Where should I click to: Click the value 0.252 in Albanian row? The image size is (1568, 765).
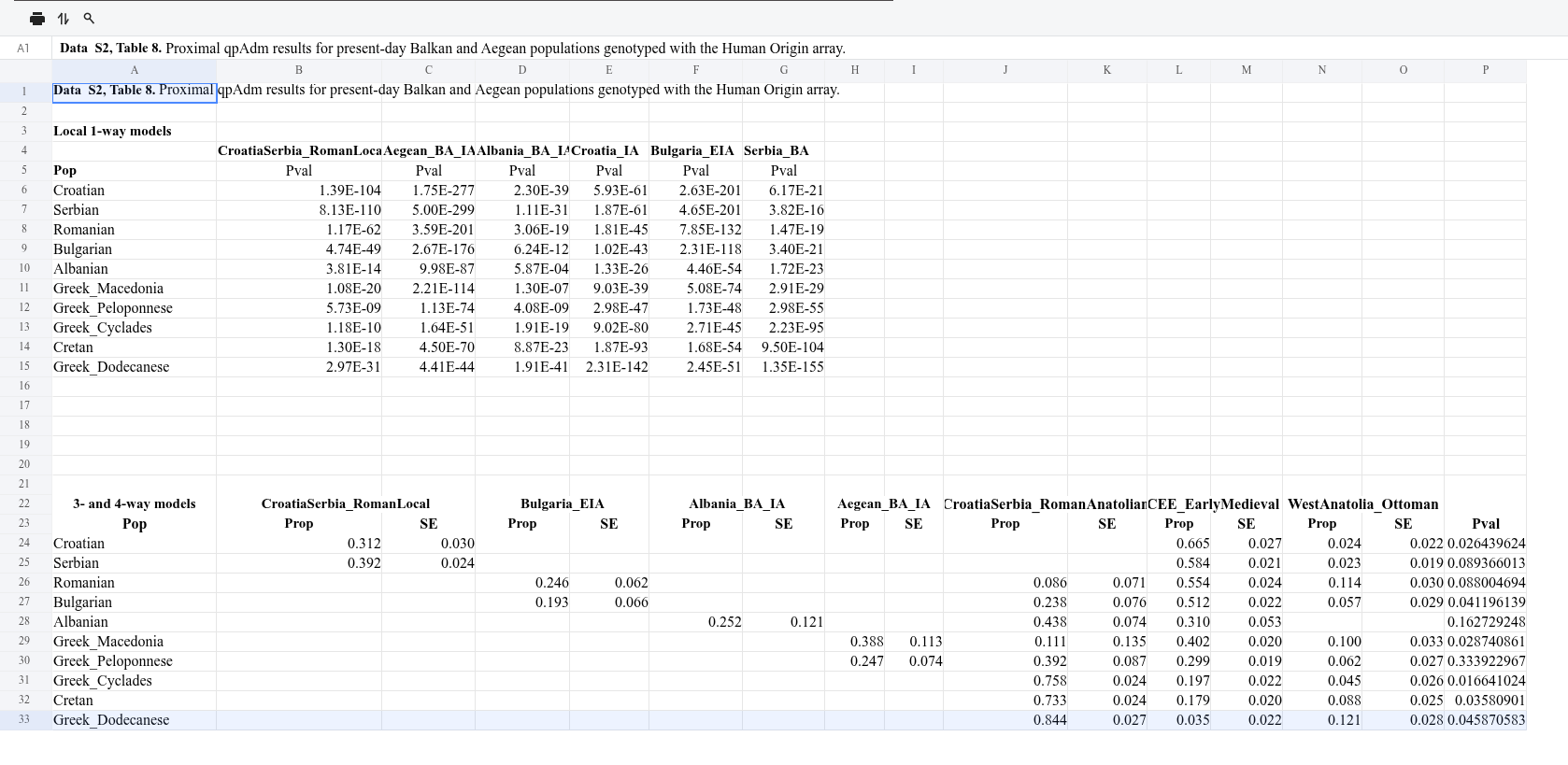725,621
